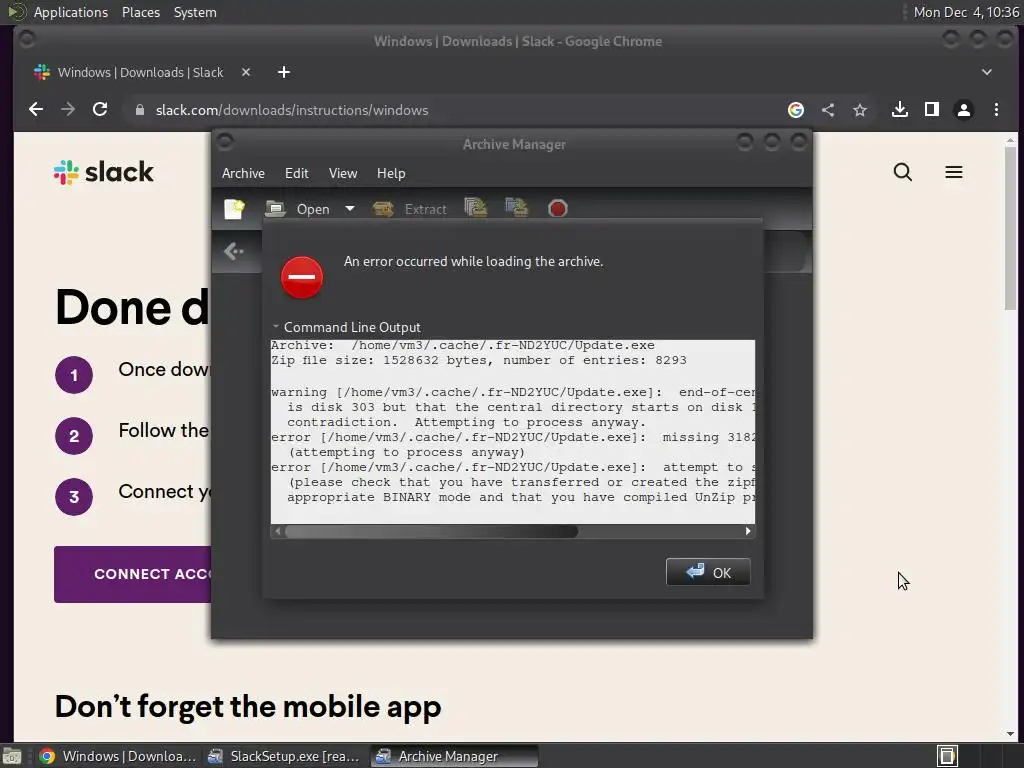Go forward in Chrome browser
The image size is (1024, 768).
click(x=68, y=110)
